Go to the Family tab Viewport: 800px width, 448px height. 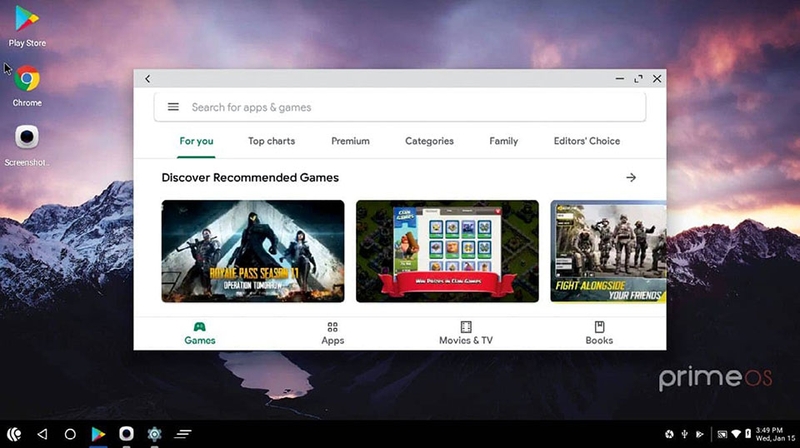pos(504,141)
